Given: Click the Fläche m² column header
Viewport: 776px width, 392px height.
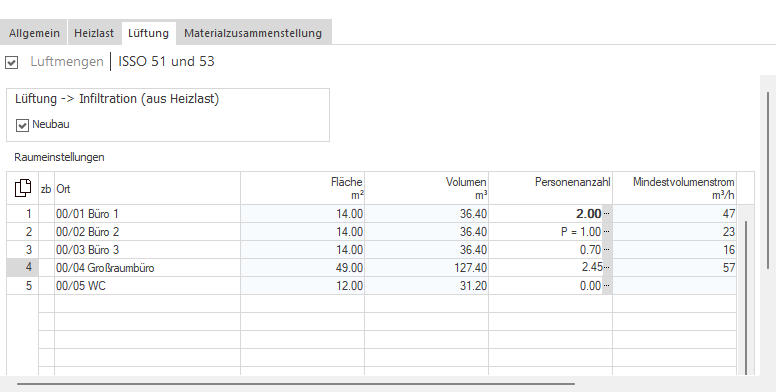Looking at the screenshot, I should 302,188.
